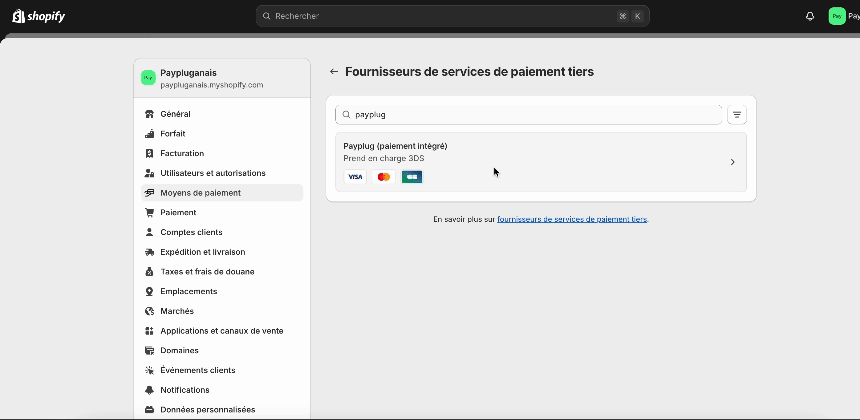860x420 pixels.
Task: Click the Shopify logo
Action: (38, 16)
